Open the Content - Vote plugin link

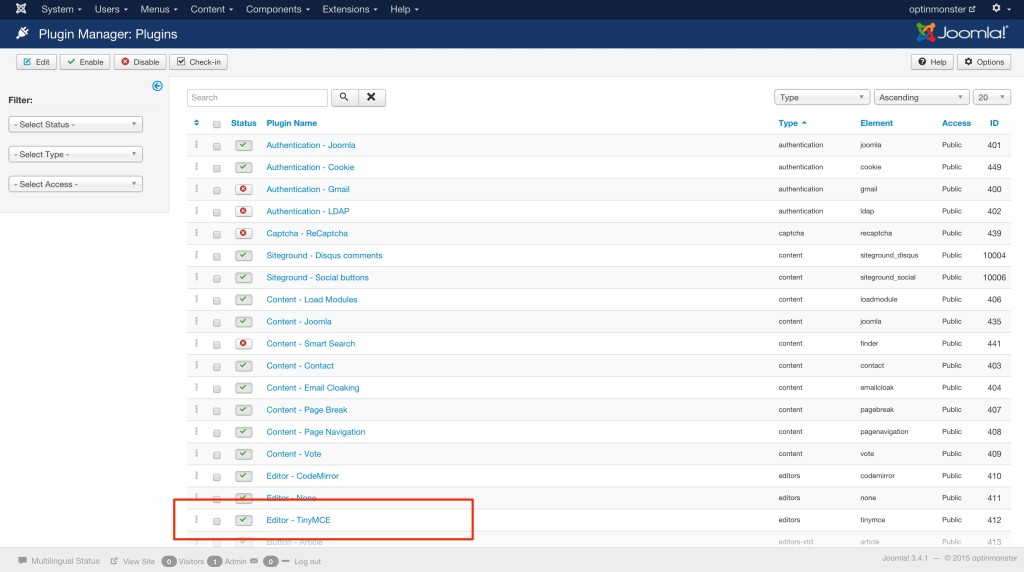coord(294,454)
